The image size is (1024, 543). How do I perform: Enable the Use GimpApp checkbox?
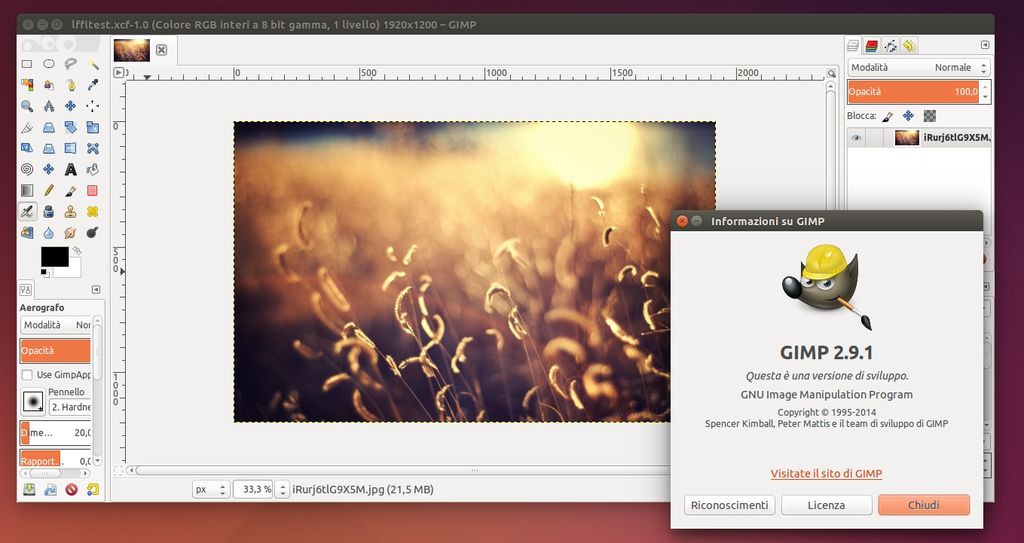[27, 375]
